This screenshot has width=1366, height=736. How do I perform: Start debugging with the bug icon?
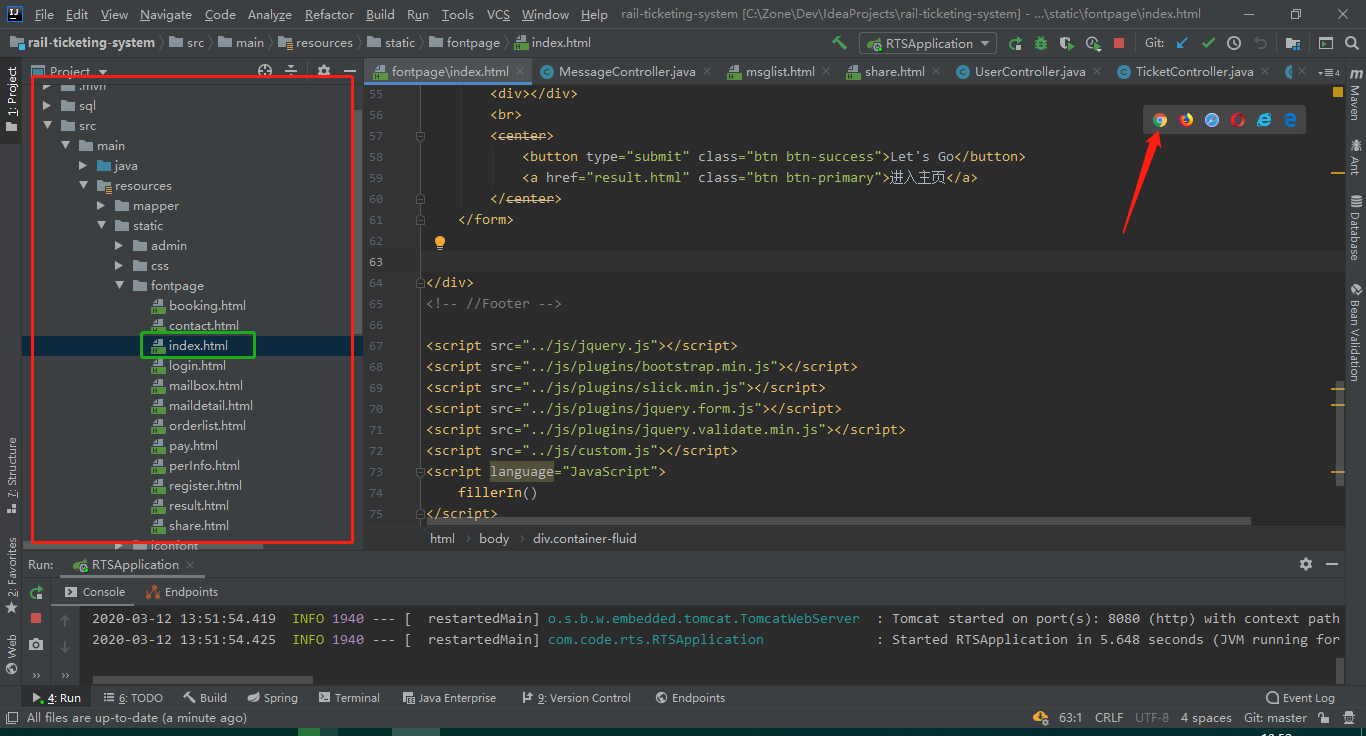1041,43
